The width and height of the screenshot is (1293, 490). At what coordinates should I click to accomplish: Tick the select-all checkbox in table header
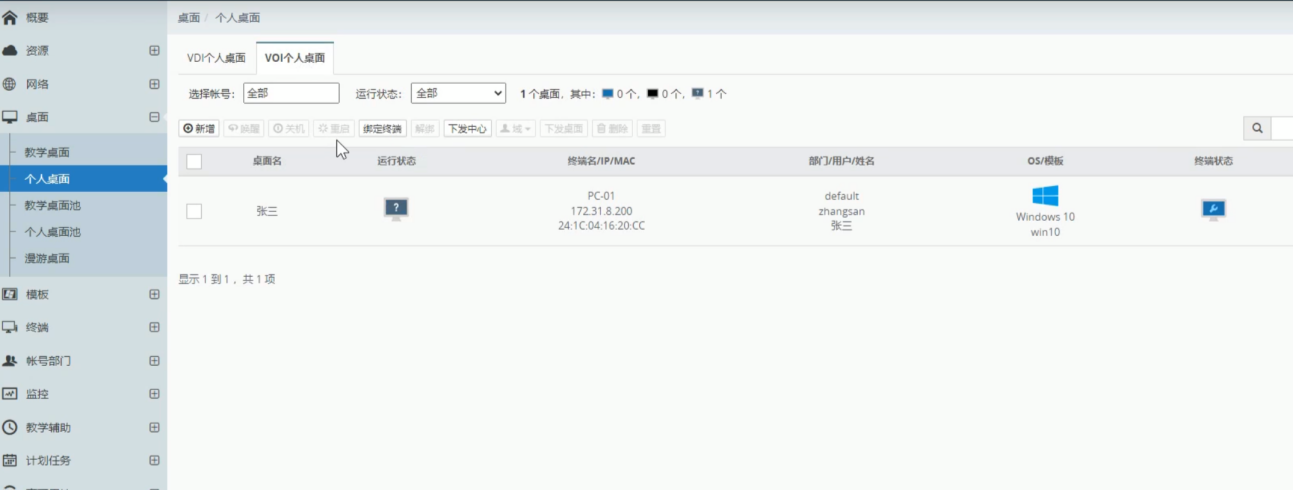pos(194,161)
